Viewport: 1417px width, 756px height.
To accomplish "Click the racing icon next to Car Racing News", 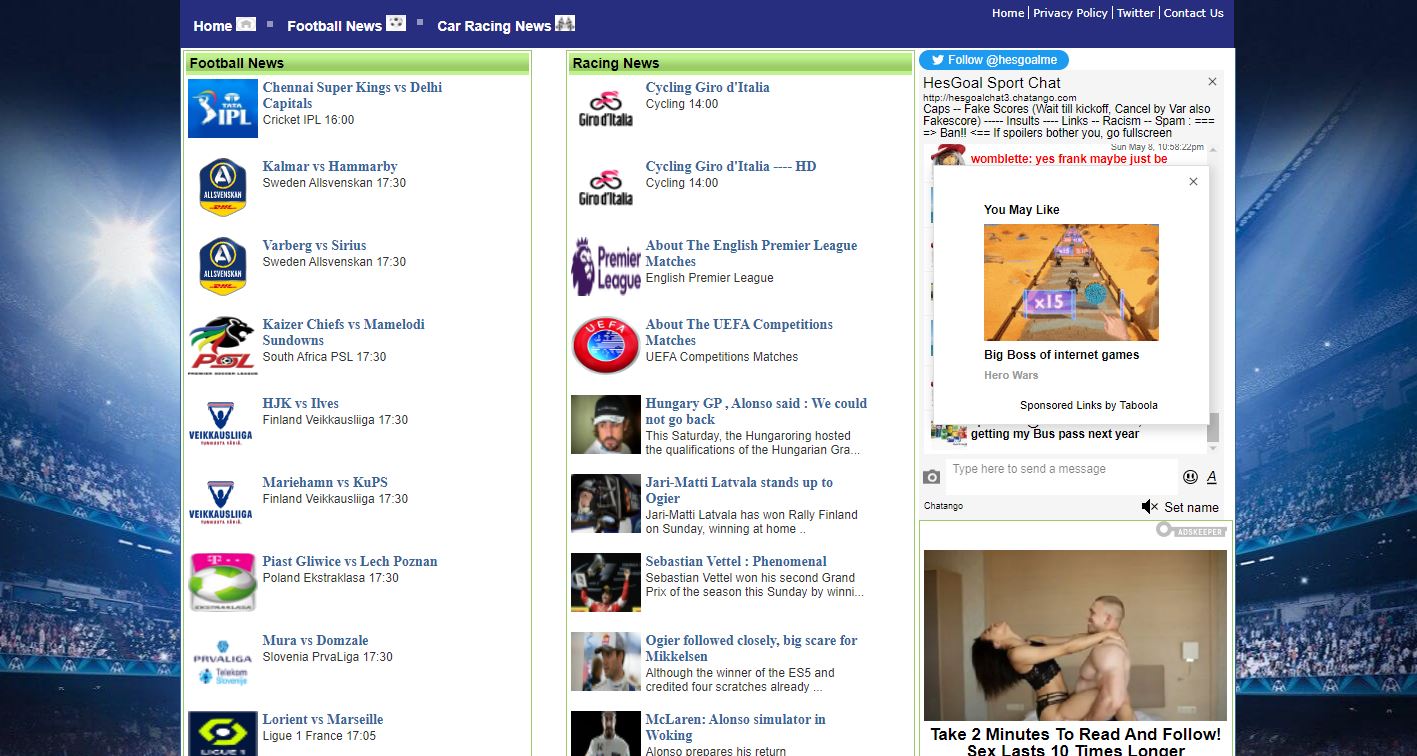I will point(565,23).
